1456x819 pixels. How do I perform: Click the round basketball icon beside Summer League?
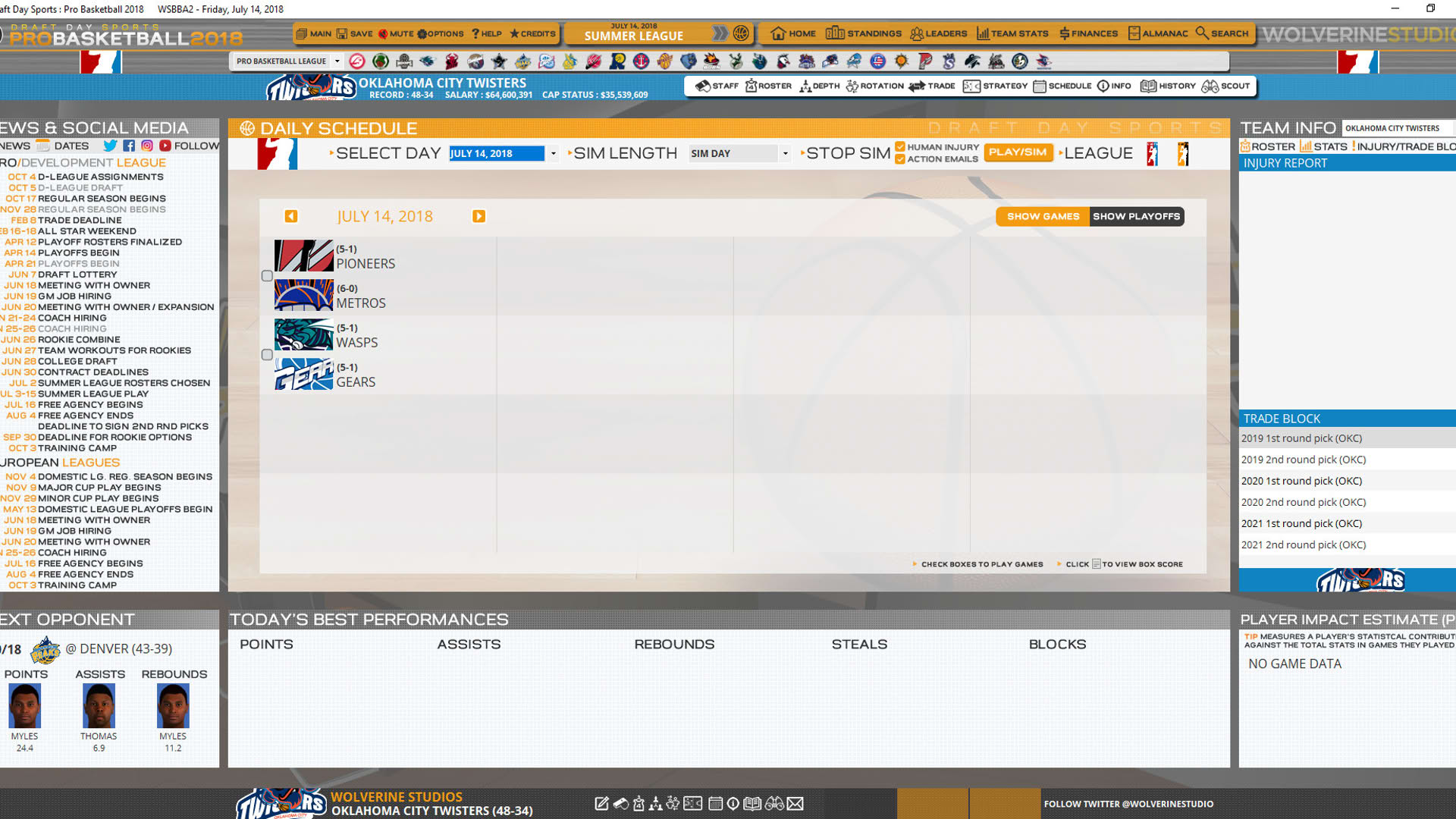point(741,33)
